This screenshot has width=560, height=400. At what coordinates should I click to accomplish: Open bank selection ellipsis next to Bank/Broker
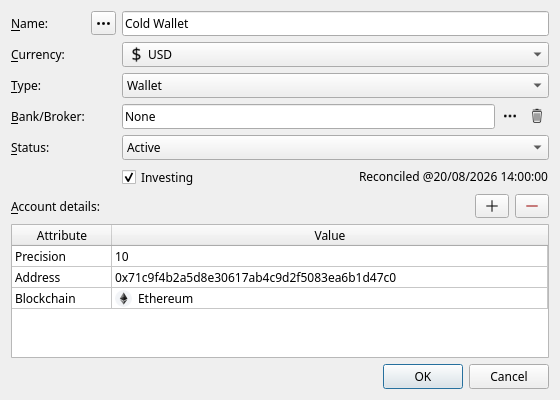(x=510, y=116)
